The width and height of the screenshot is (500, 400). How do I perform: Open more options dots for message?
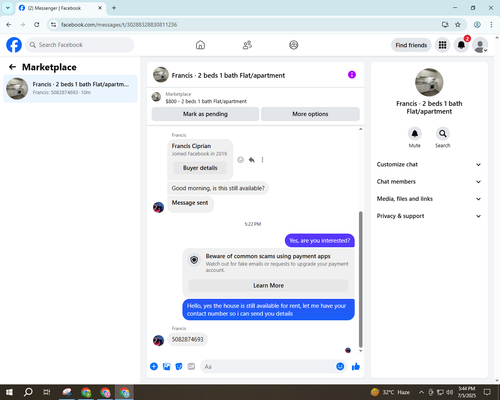[262, 160]
